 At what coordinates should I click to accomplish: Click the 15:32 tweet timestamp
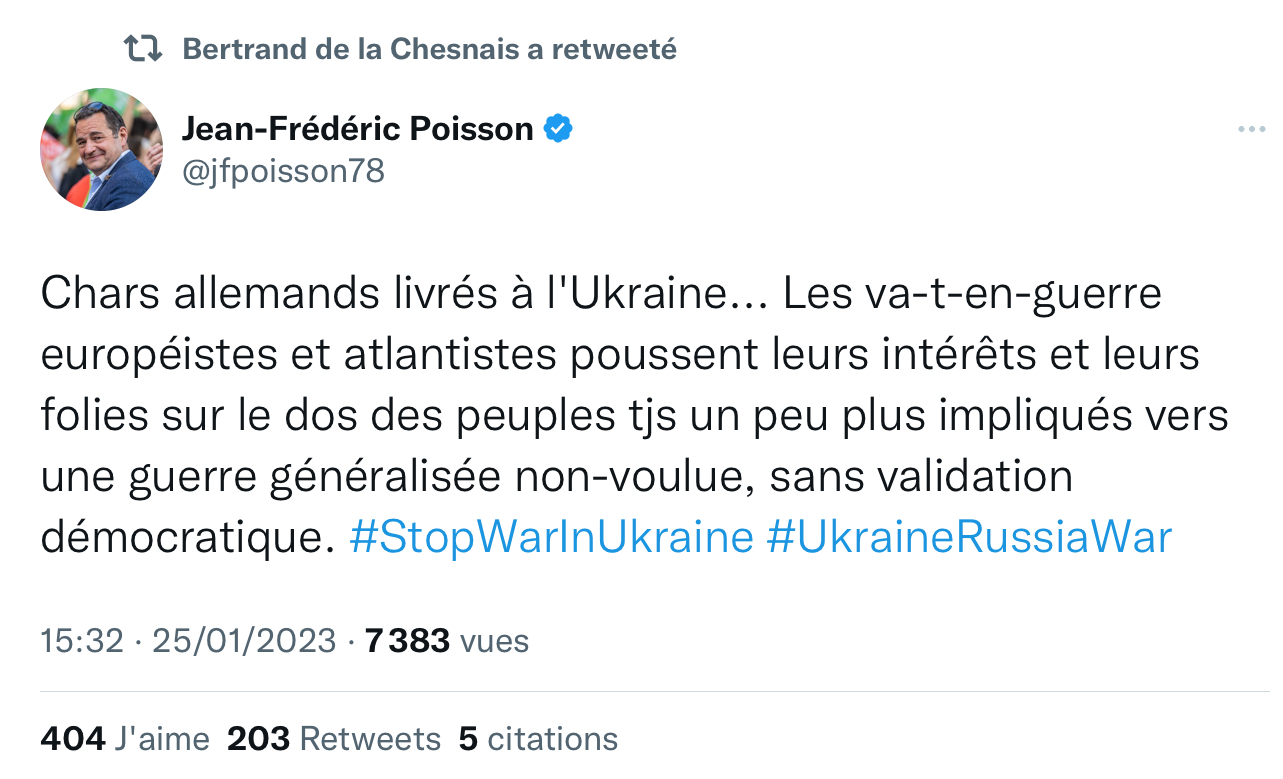[81, 641]
